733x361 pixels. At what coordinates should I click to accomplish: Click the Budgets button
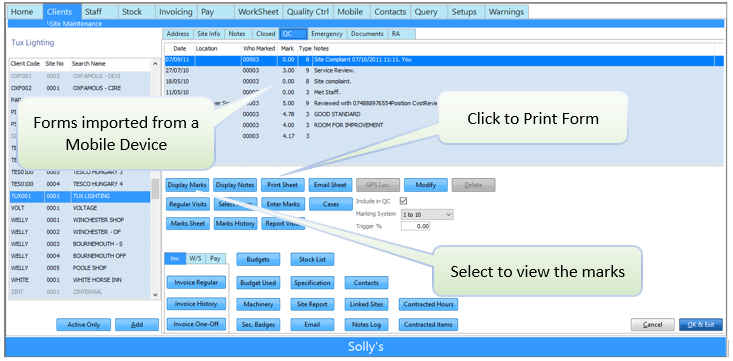pyautogui.click(x=258, y=260)
